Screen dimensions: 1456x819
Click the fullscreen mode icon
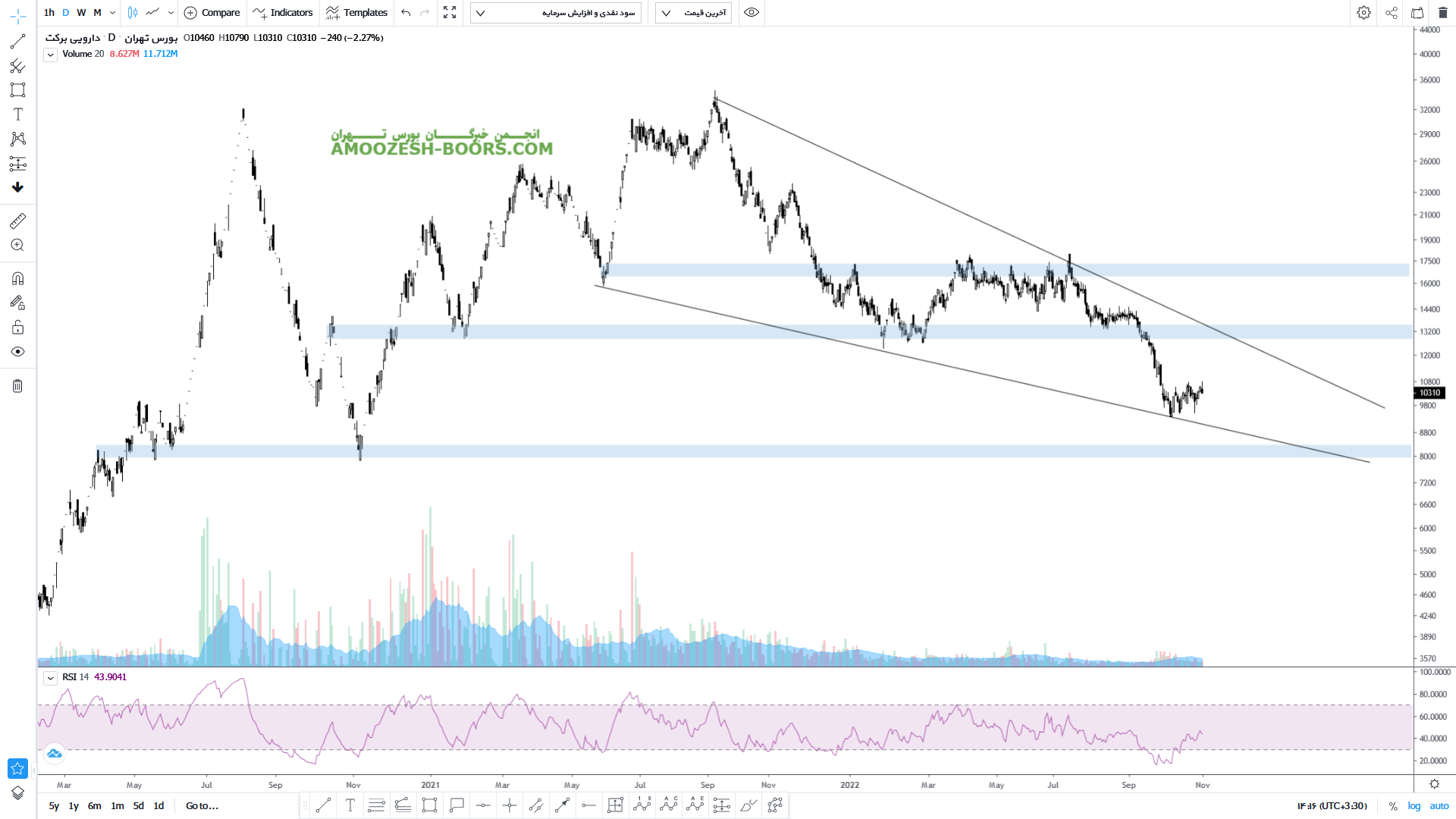[450, 13]
